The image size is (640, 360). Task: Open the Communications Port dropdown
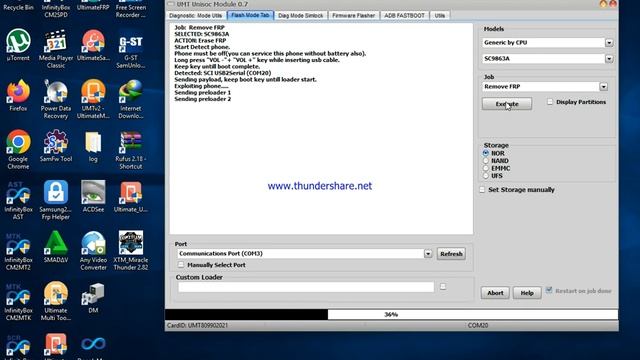[428, 254]
